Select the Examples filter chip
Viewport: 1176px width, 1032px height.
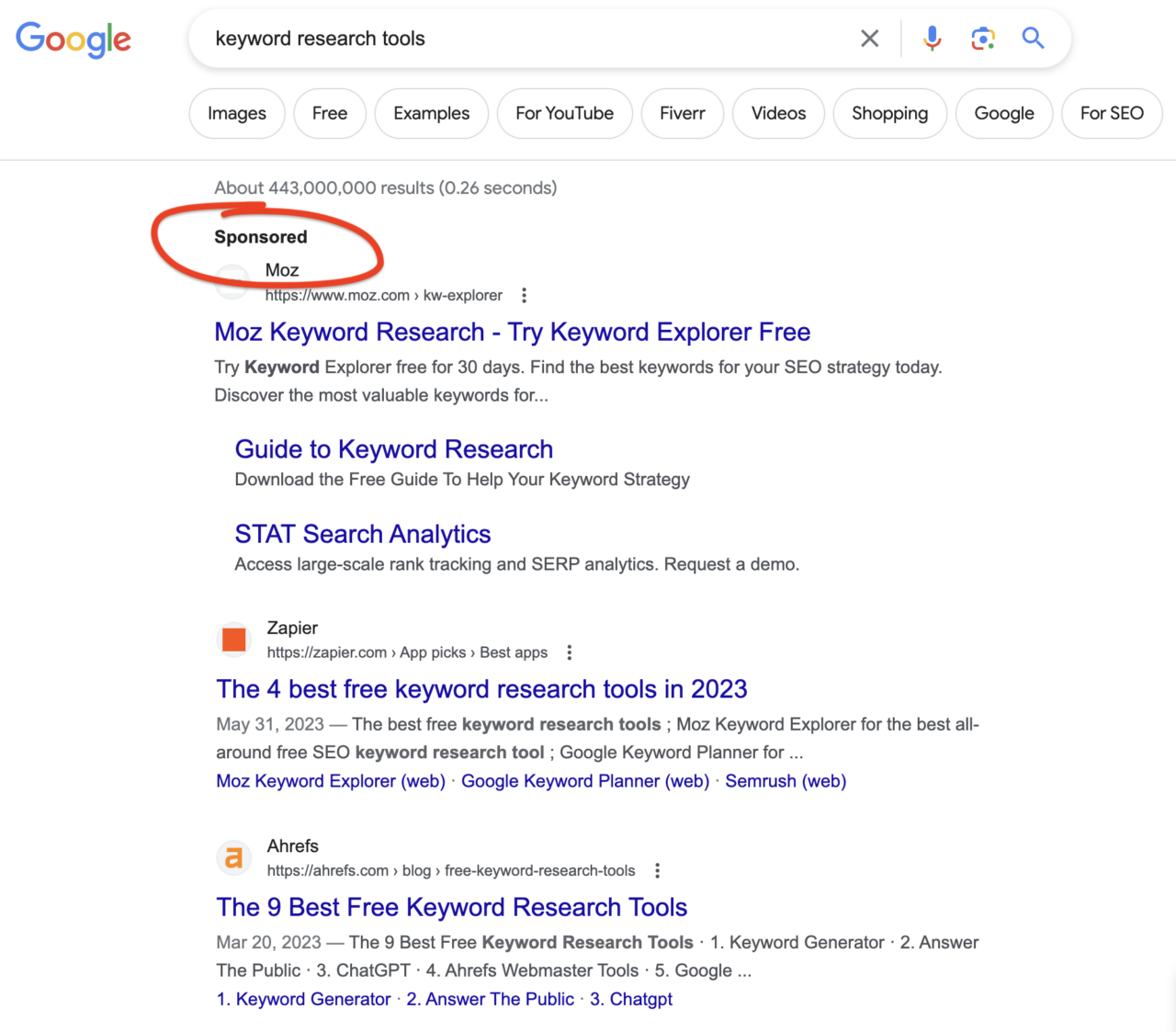tap(432, 113)
